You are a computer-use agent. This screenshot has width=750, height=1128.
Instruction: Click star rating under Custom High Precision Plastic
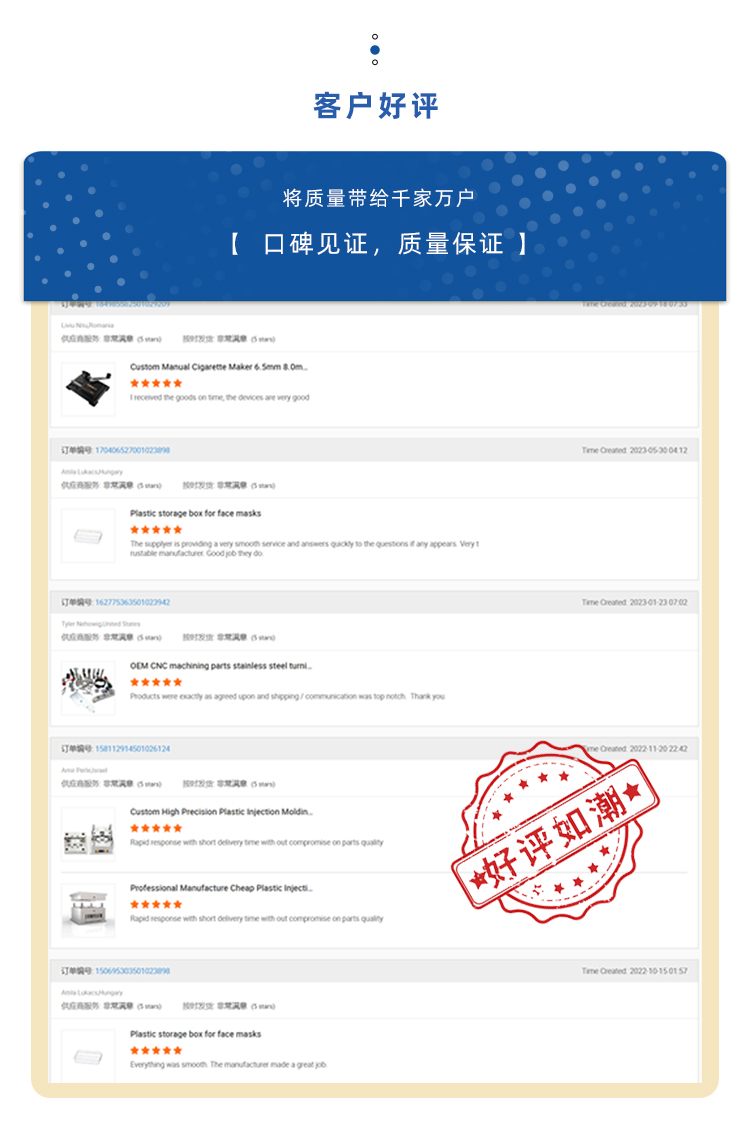(x=156, y=829)
